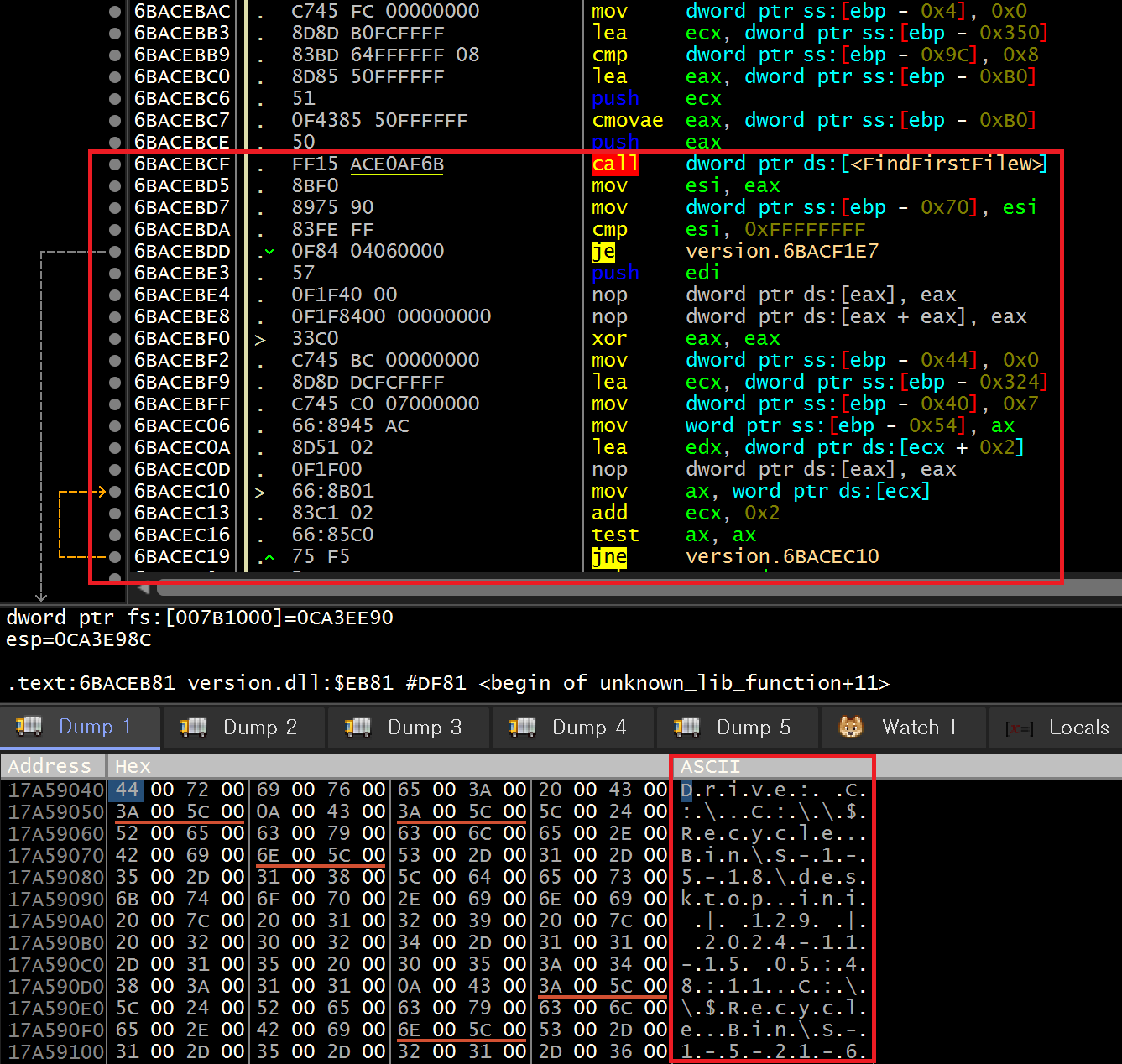Toggle breakpoint dot at address 6BACEC06
This screenshot has height=1064, width=1122.
(115, 426)
